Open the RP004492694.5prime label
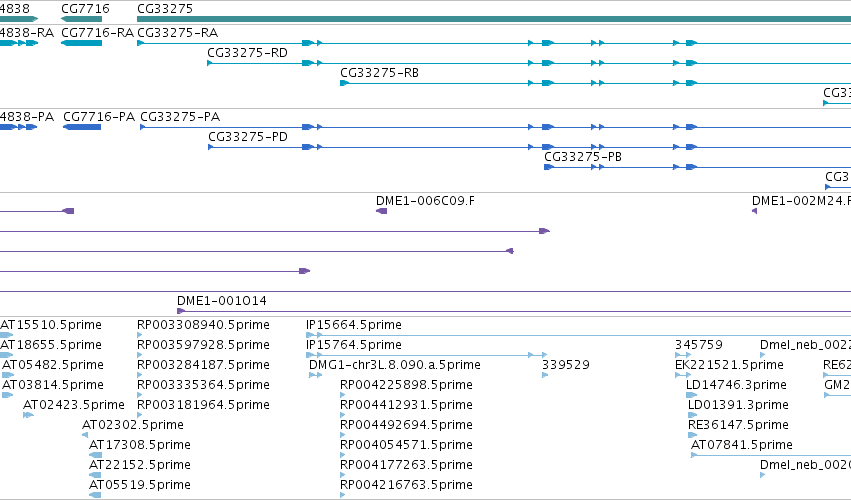 point(407,425)
